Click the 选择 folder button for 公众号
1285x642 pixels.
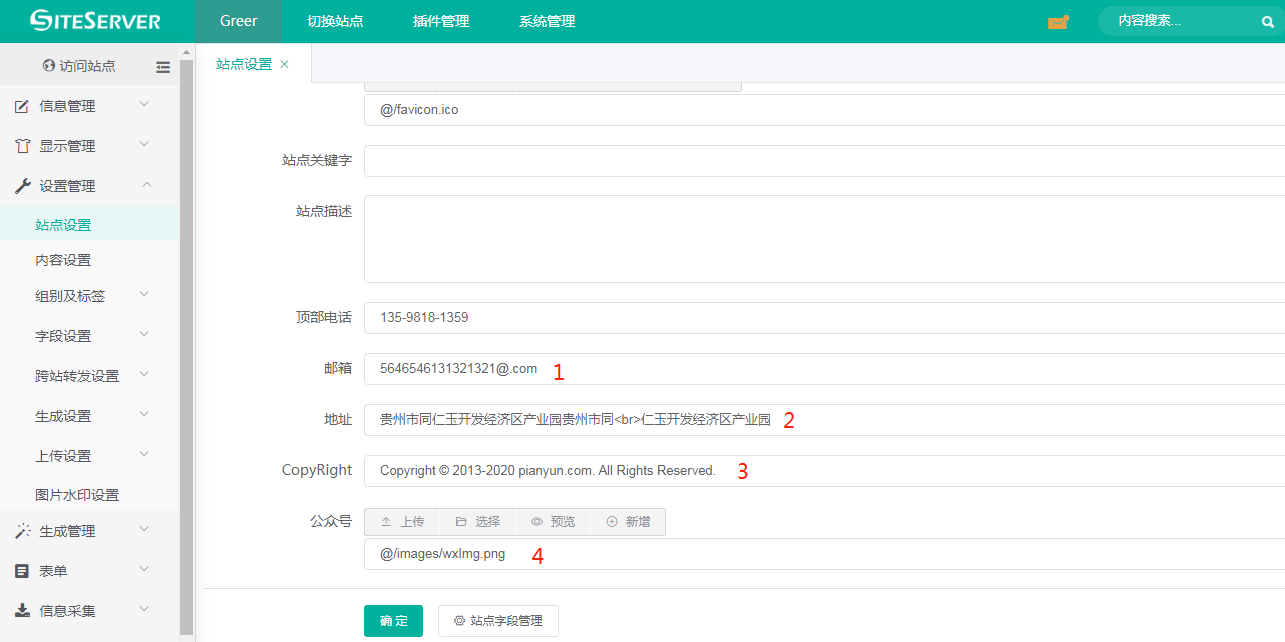click(x=477, y=522)
